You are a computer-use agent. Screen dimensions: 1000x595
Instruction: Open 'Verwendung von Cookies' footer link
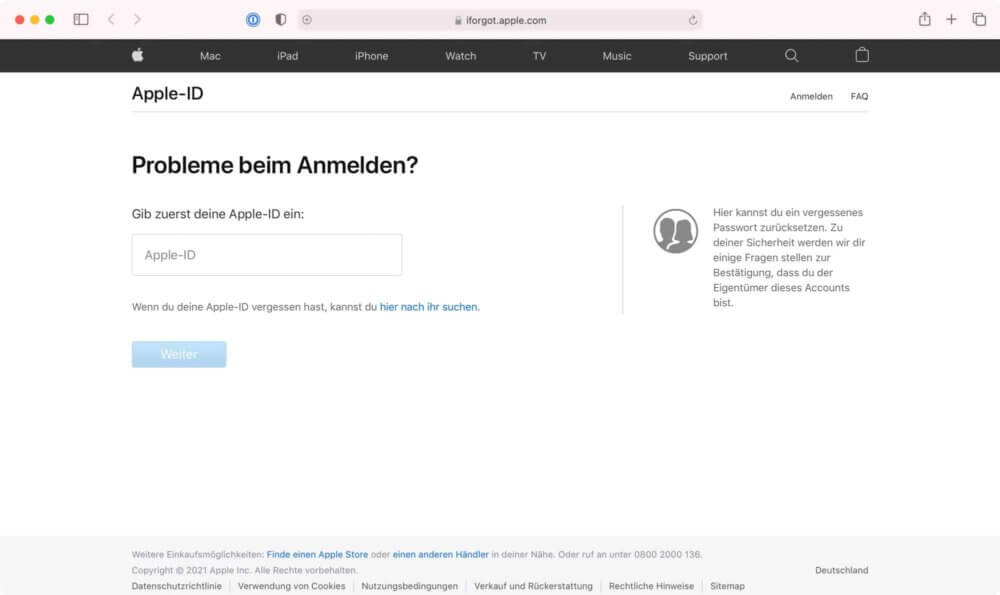[x=291, y=586]
